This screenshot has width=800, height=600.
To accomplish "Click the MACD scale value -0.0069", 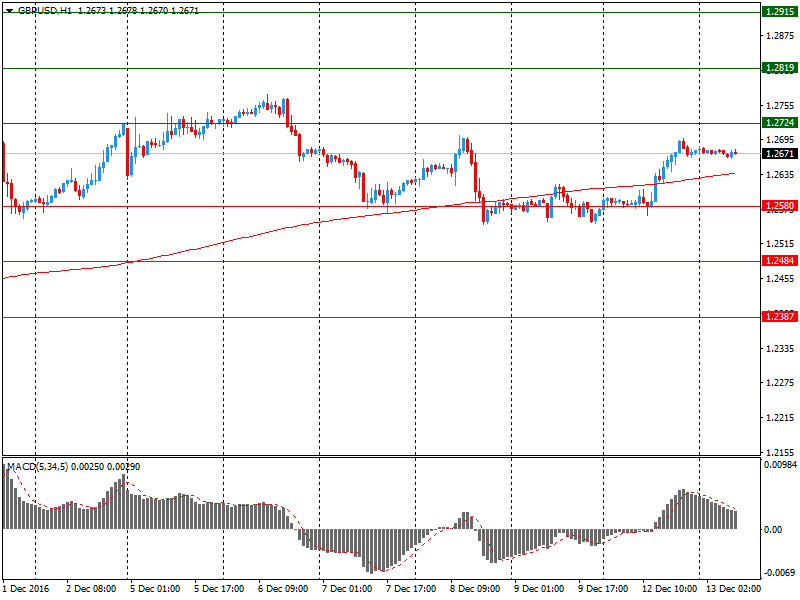I will [x=779, y=572].
